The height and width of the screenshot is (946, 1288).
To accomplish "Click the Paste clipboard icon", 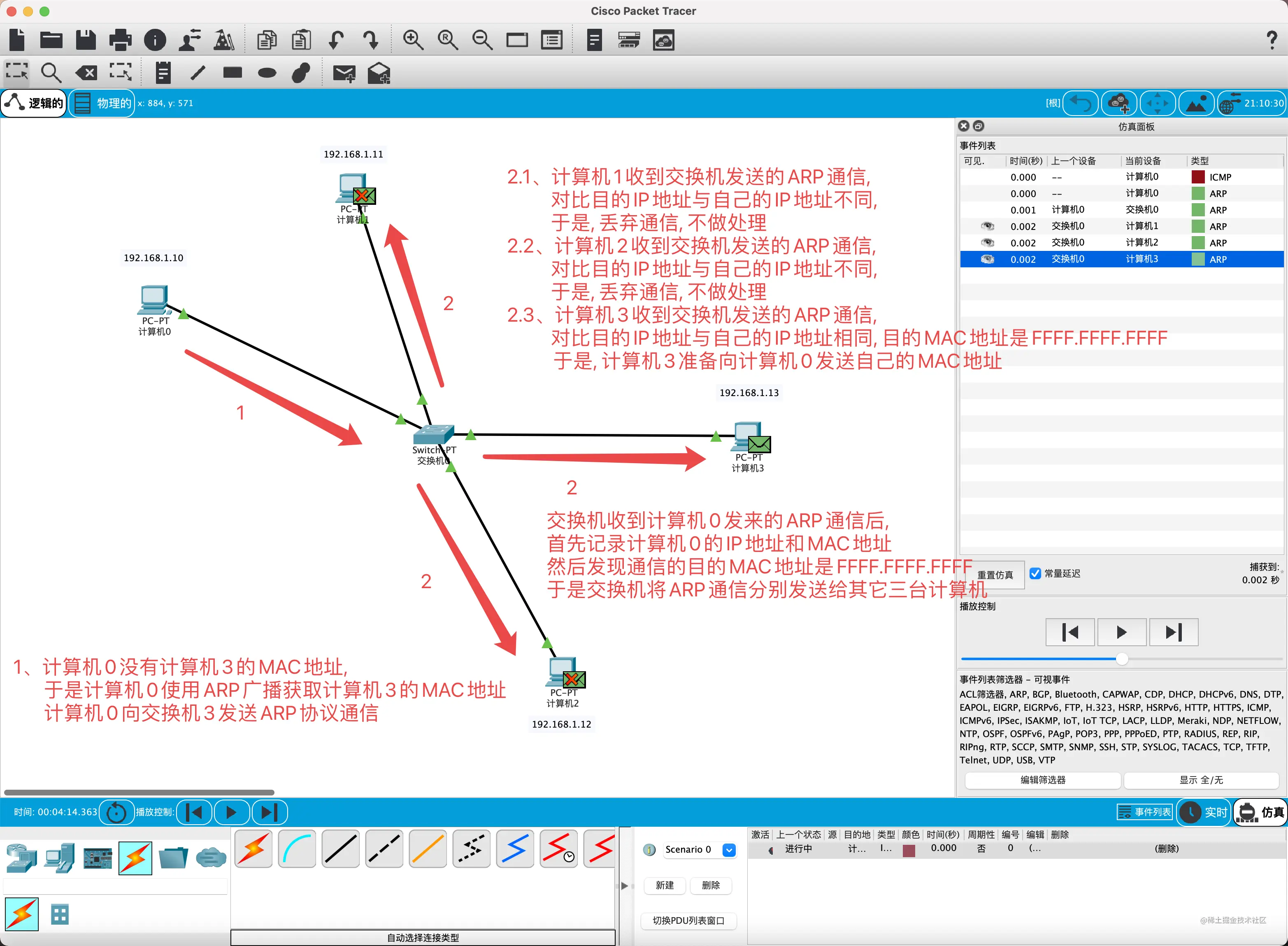I will [x=301, y=40].
